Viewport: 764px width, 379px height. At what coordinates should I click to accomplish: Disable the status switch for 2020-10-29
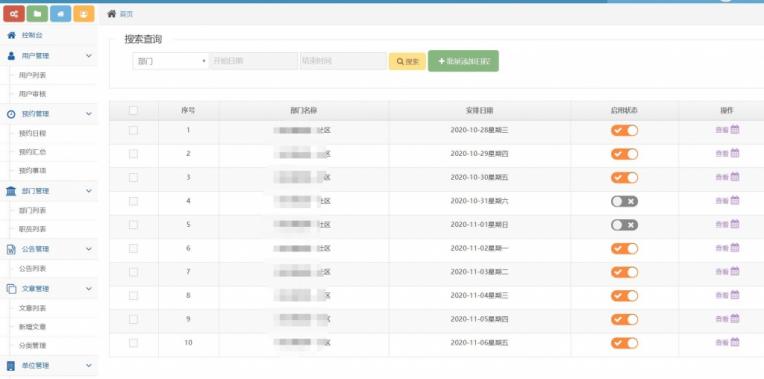[x=624, y=154]
